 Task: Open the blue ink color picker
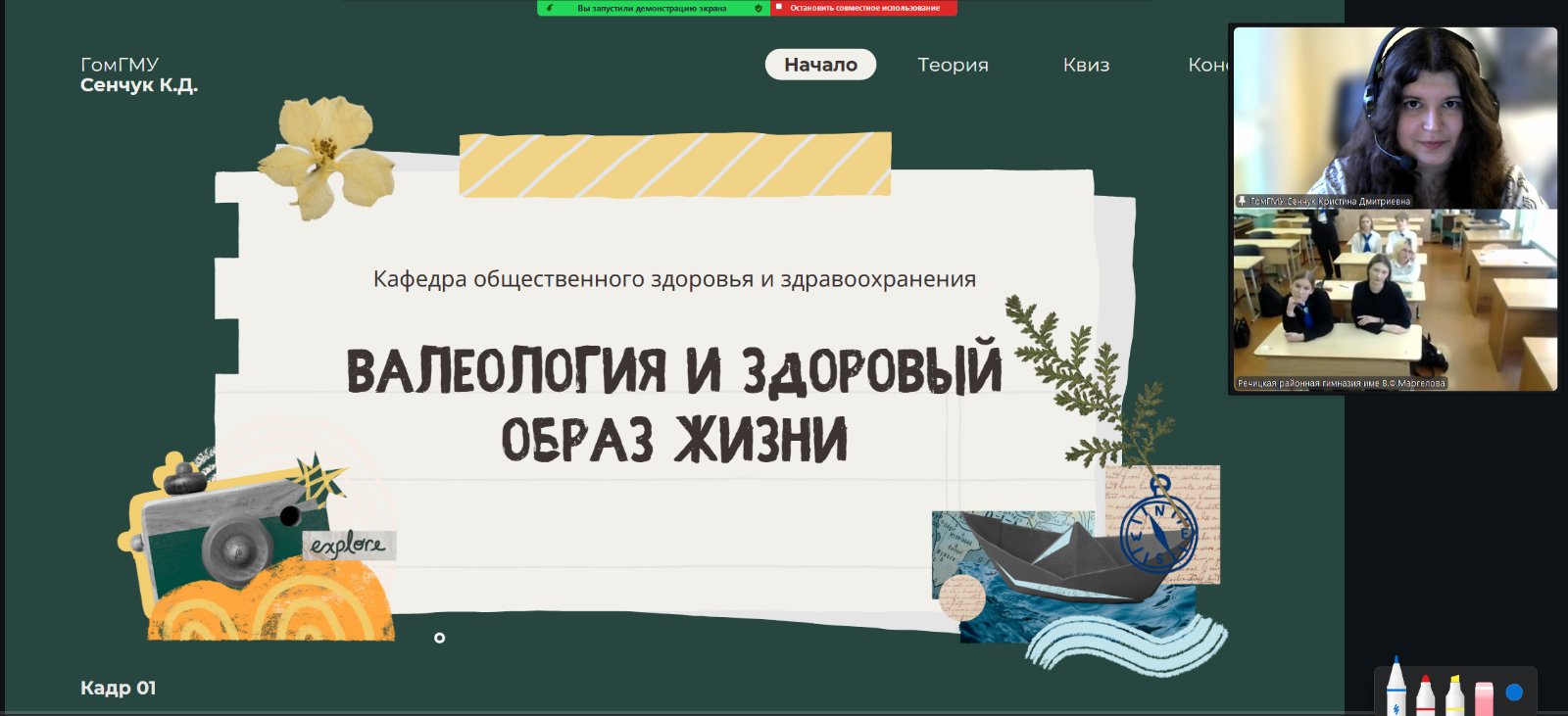[x=1514, y=692]
